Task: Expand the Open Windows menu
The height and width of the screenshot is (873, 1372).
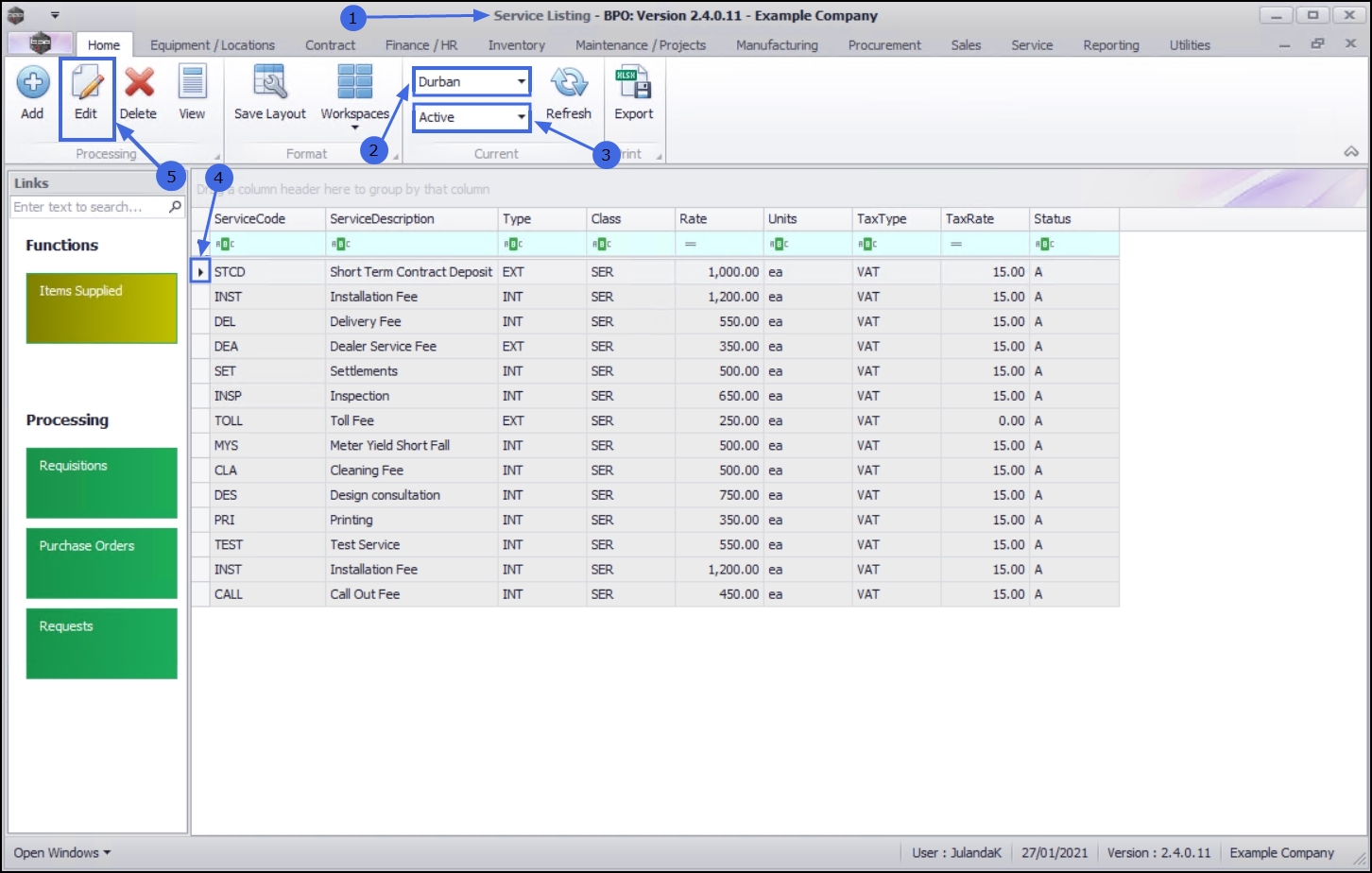Action: (61, 852)
